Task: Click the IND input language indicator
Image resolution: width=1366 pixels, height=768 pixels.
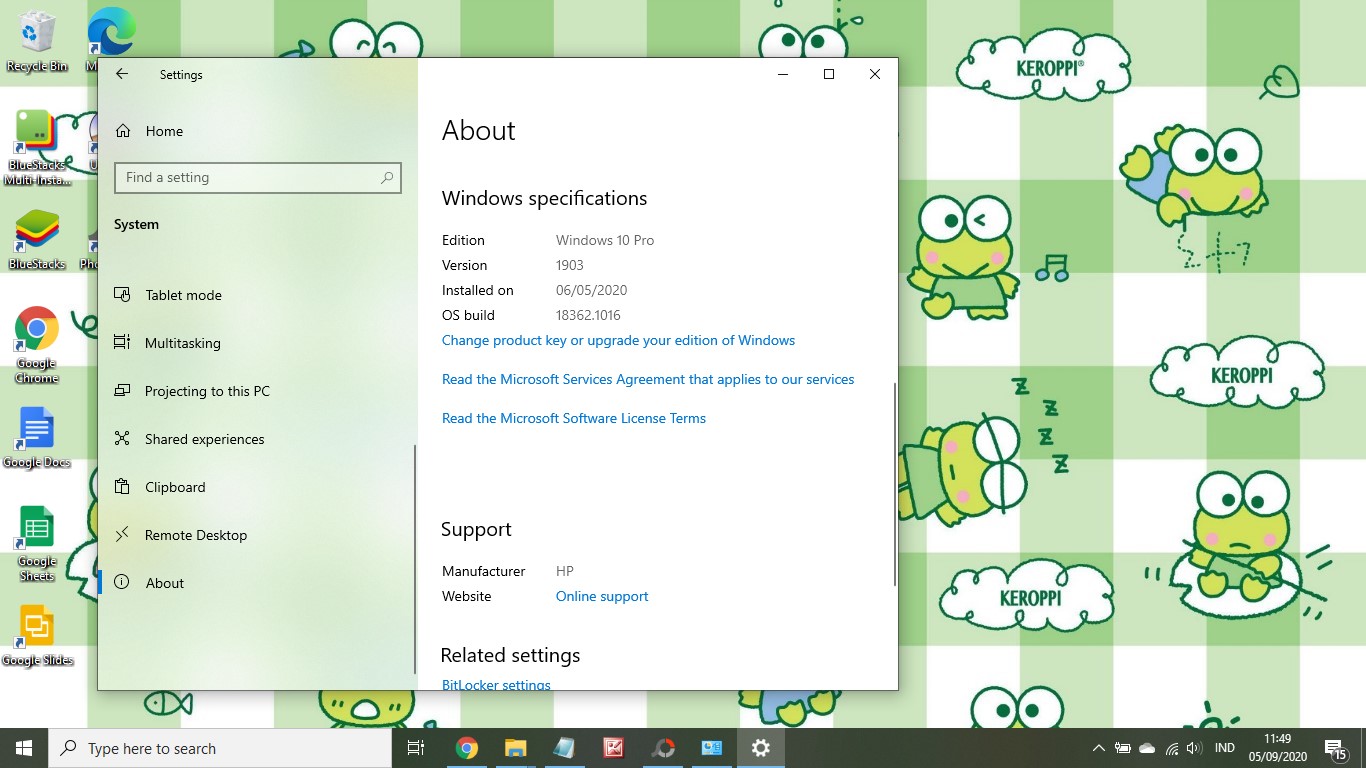Action: [x=1225, y=748]
